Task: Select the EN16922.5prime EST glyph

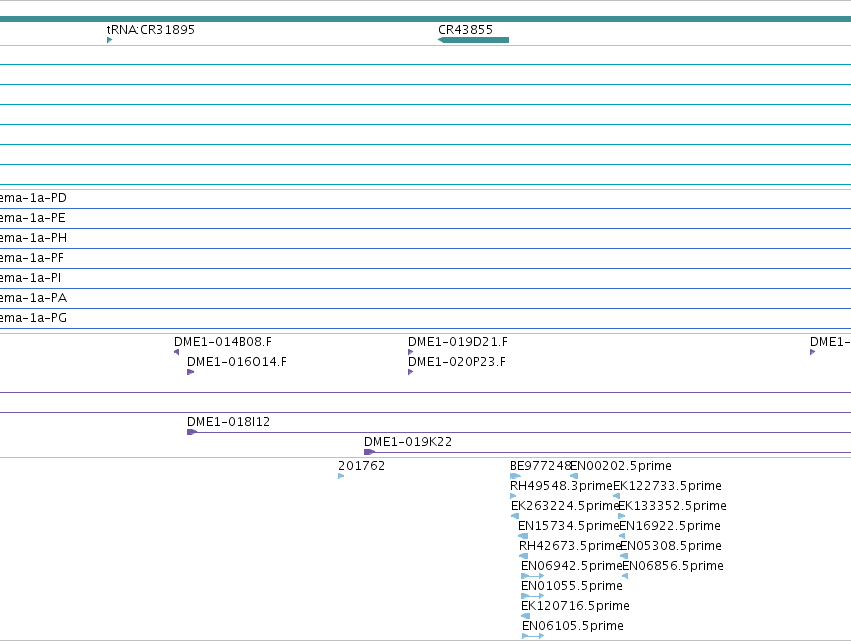Action: click(623, 536)
